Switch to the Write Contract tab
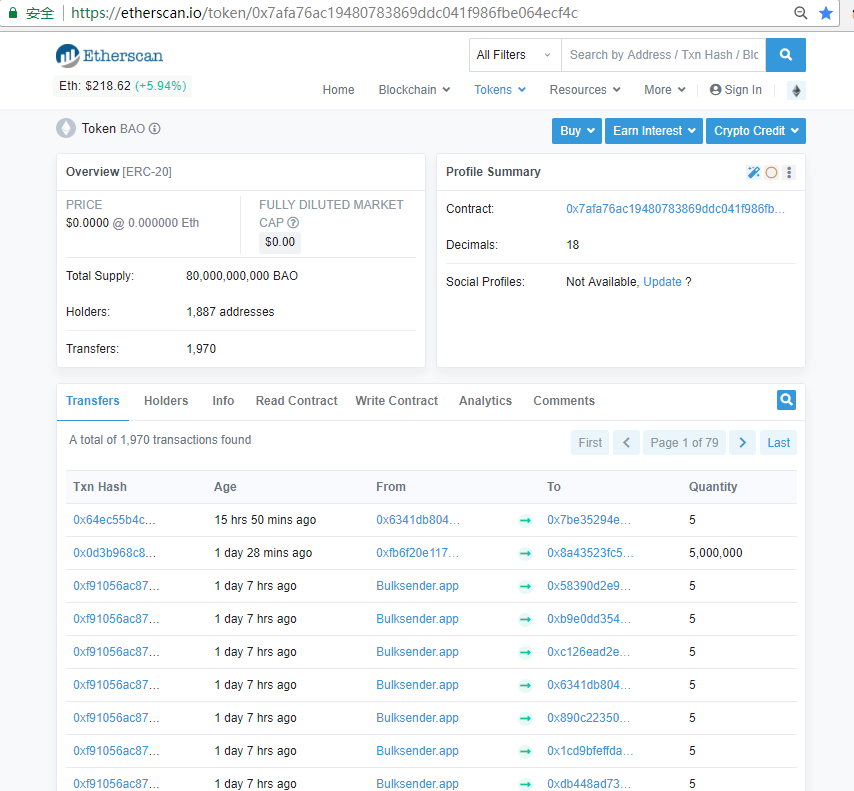The width and height of the screenshot is (854, 791). (396, 401)
